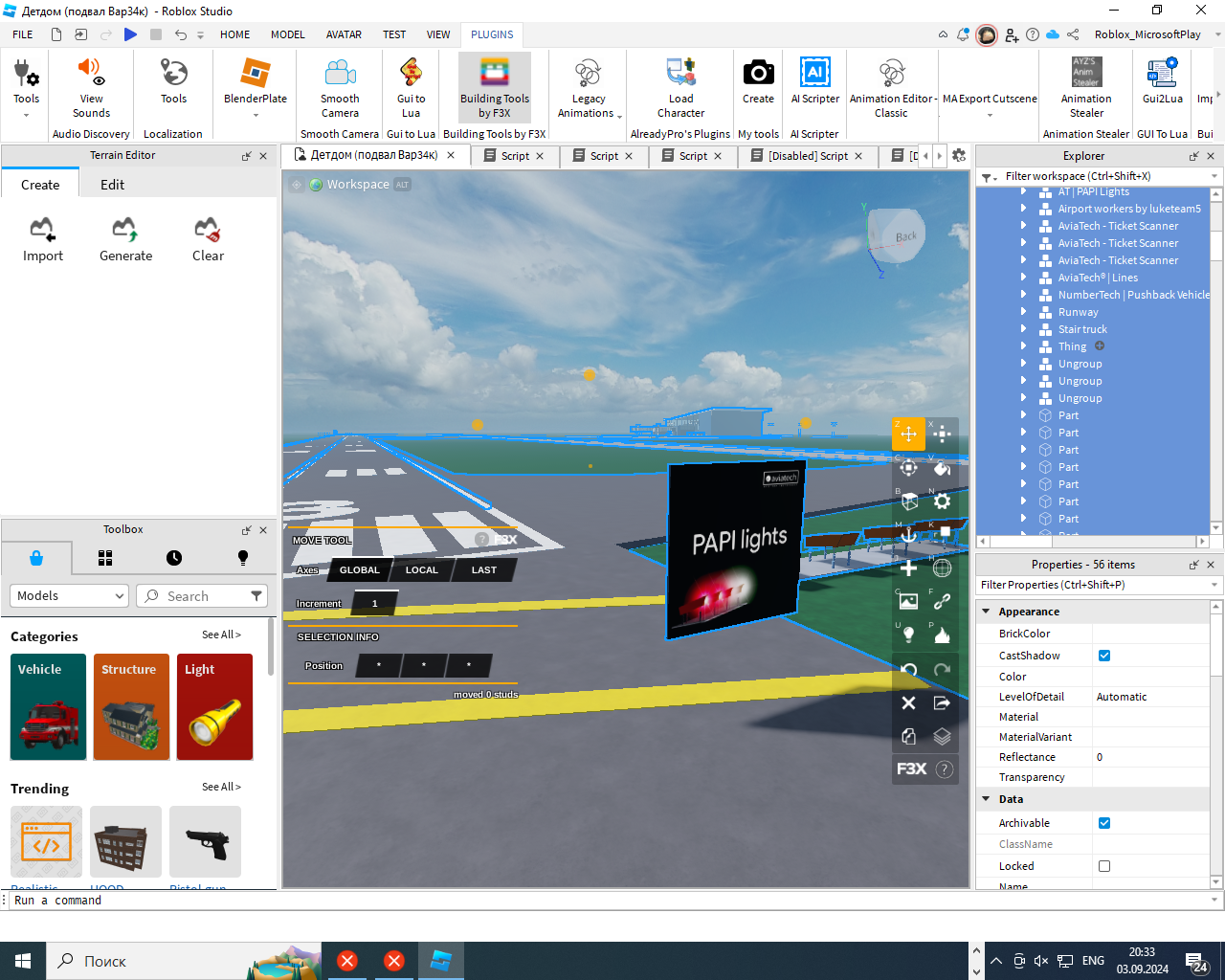Screen dimensions: 1225x980
Task: Open the AVATAR ribbon tab
Action: pyautogui.click(x=344, y=34)
